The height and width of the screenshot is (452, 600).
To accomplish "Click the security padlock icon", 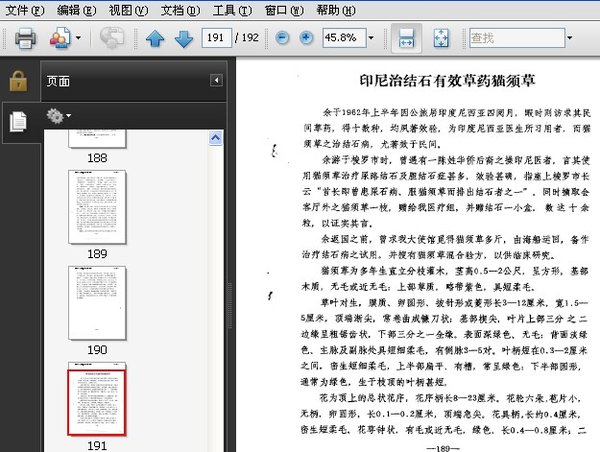I will 18,81.
